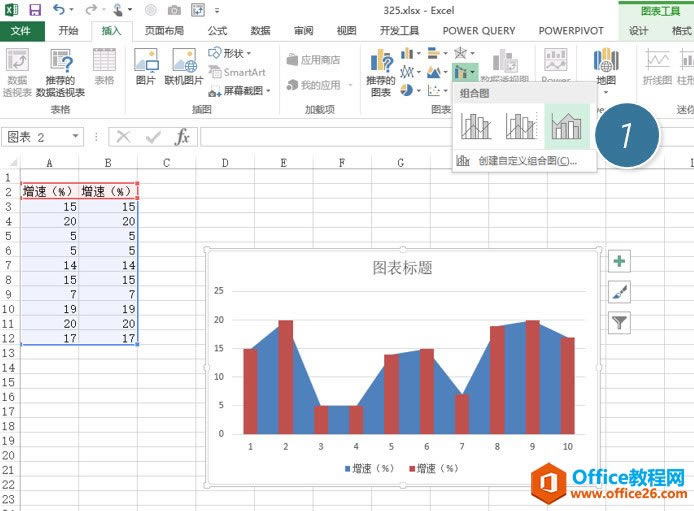Click the 应用商店 app store button
Screen dimensions: 694x511
click(314, 59)
